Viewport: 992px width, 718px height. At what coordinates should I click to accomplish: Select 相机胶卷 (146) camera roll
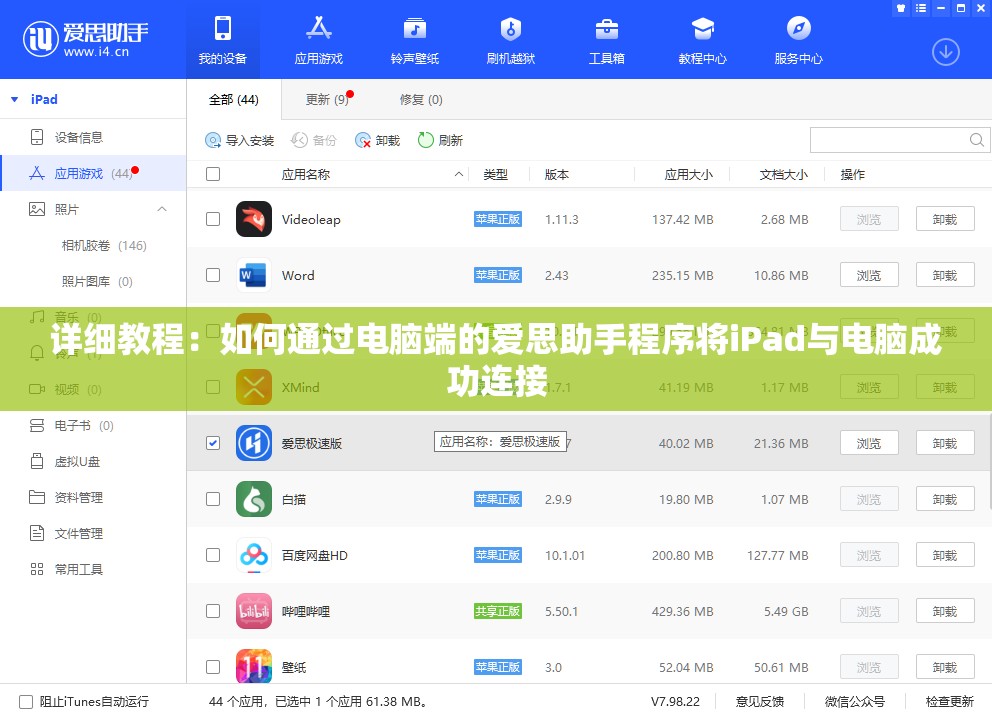click(104, 245)
